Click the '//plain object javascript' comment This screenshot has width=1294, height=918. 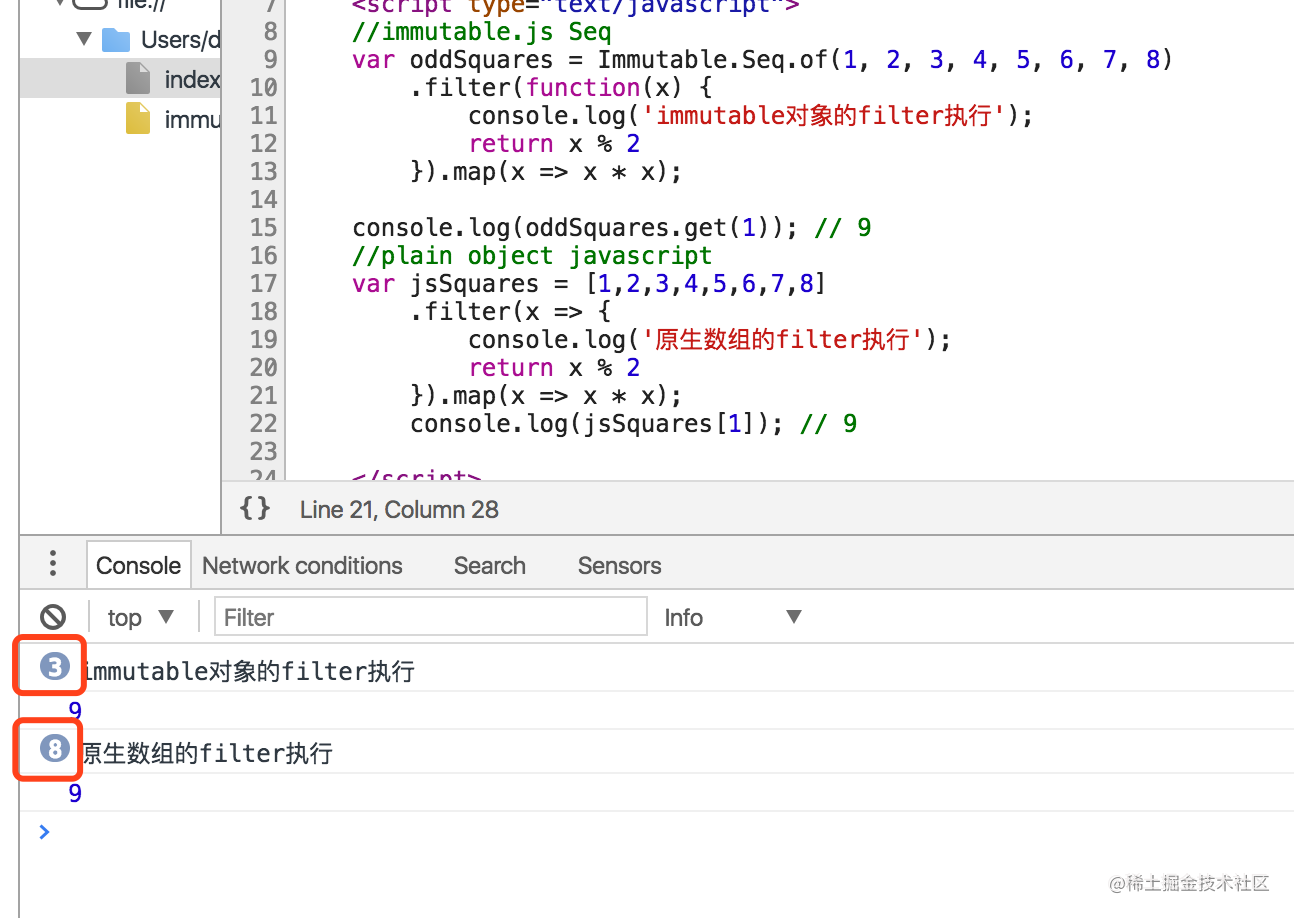pyautogui.click(x=532, y=256)
